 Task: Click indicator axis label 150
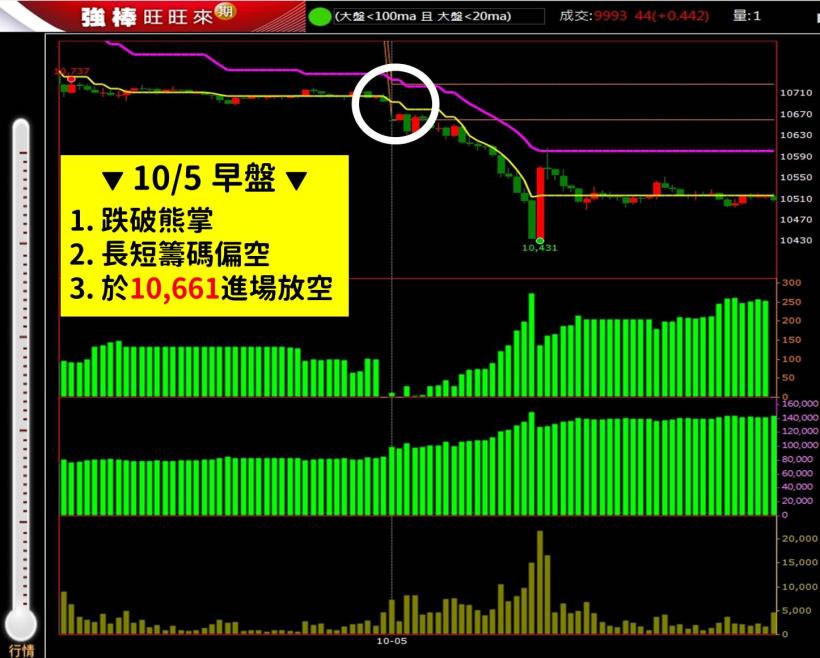791,340
